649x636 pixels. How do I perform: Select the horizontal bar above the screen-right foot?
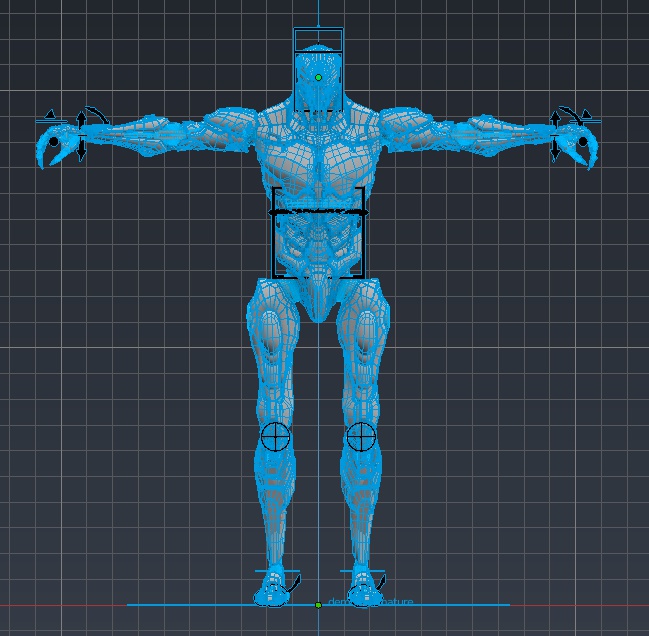click(x=362, y=571)
